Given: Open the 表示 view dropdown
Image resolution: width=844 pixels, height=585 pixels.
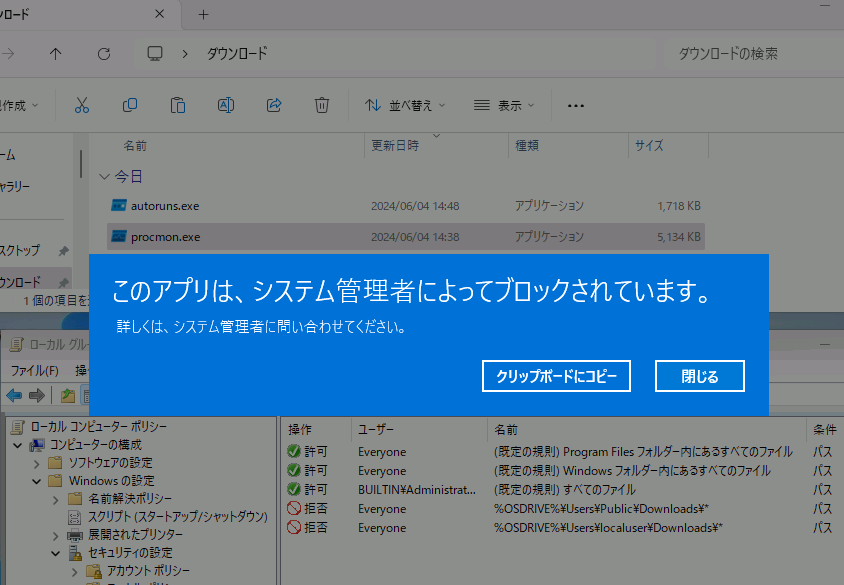Looking at the screenshot, I should (x=501, y=104).
